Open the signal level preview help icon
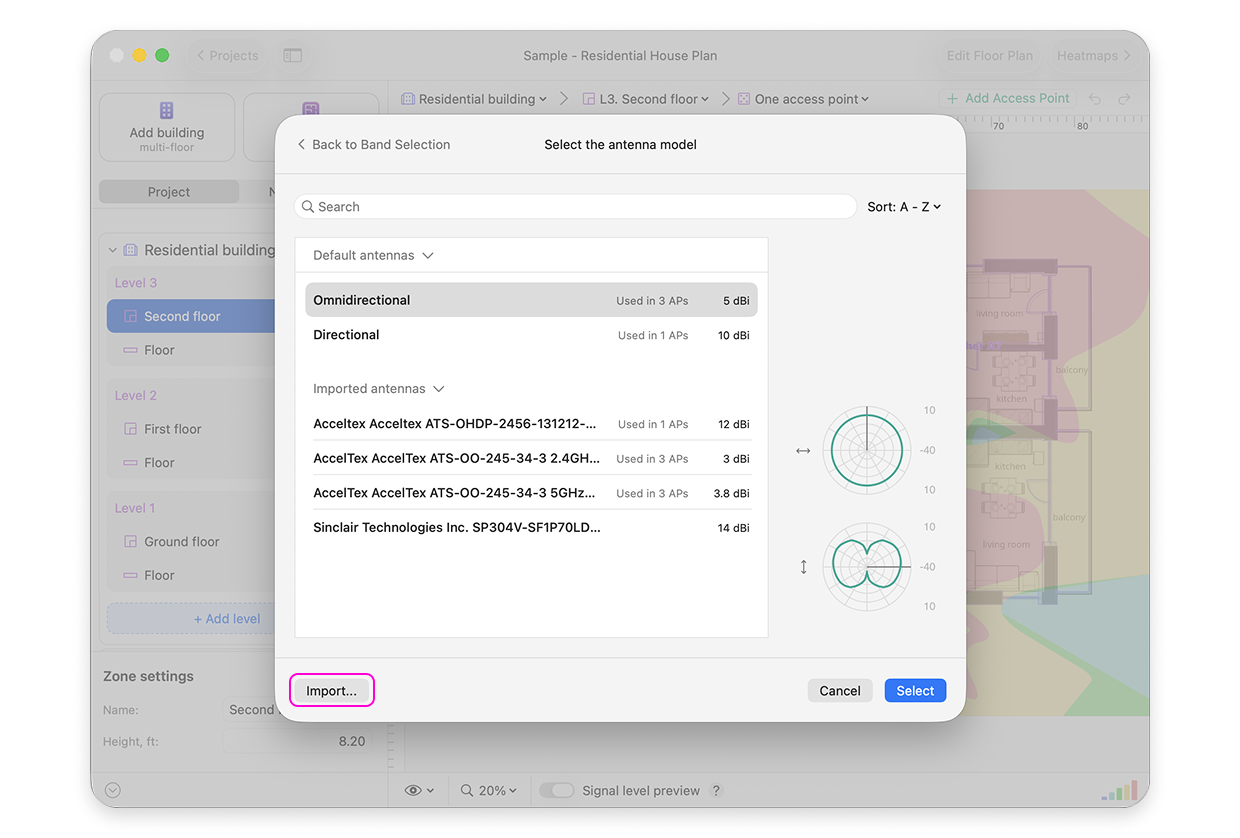 tap(716, 790)
